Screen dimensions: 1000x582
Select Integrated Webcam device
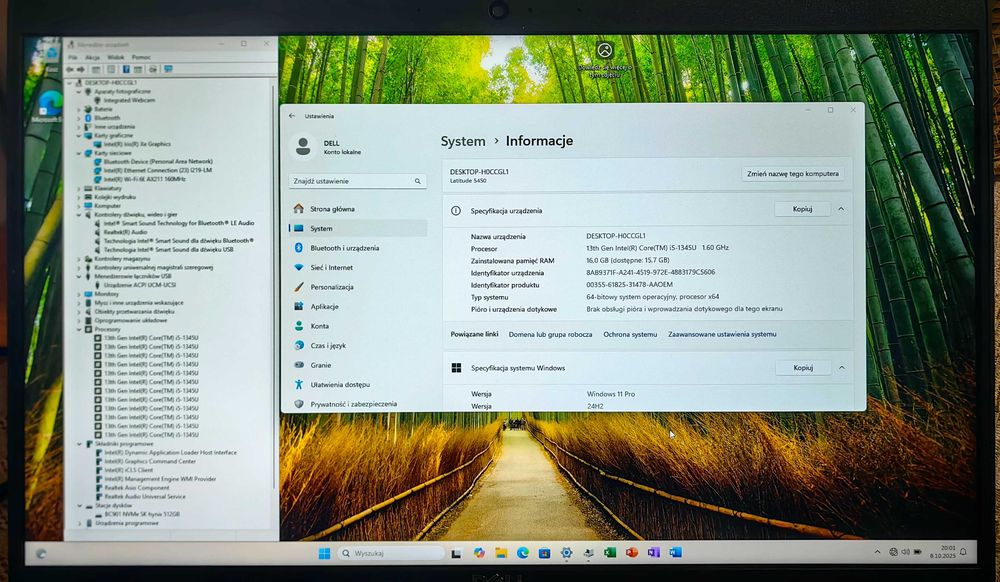[129, 100]
